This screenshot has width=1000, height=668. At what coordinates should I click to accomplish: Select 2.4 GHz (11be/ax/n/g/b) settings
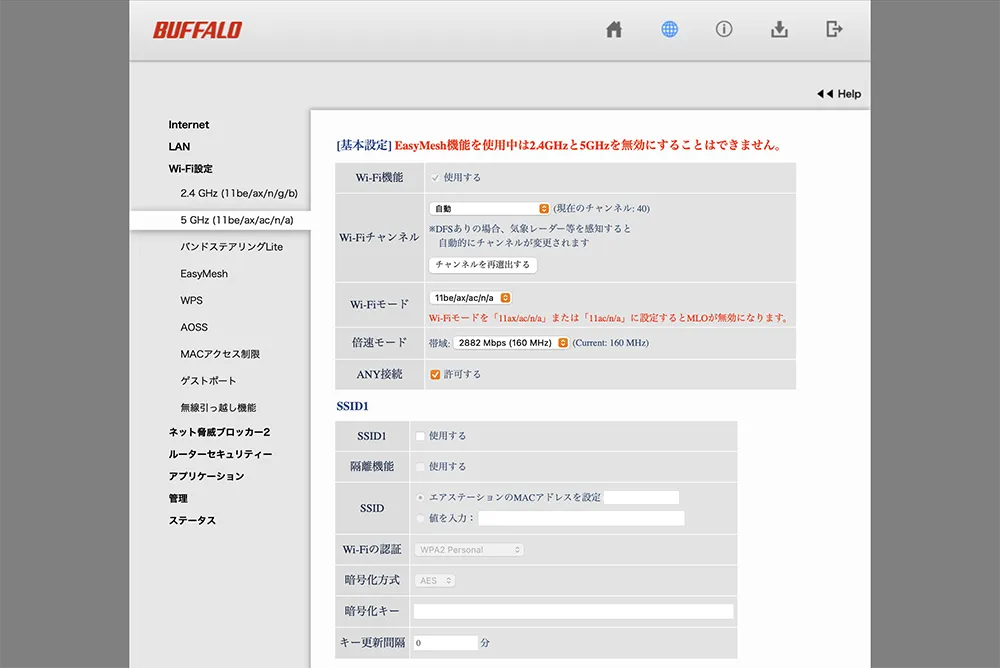239,193
